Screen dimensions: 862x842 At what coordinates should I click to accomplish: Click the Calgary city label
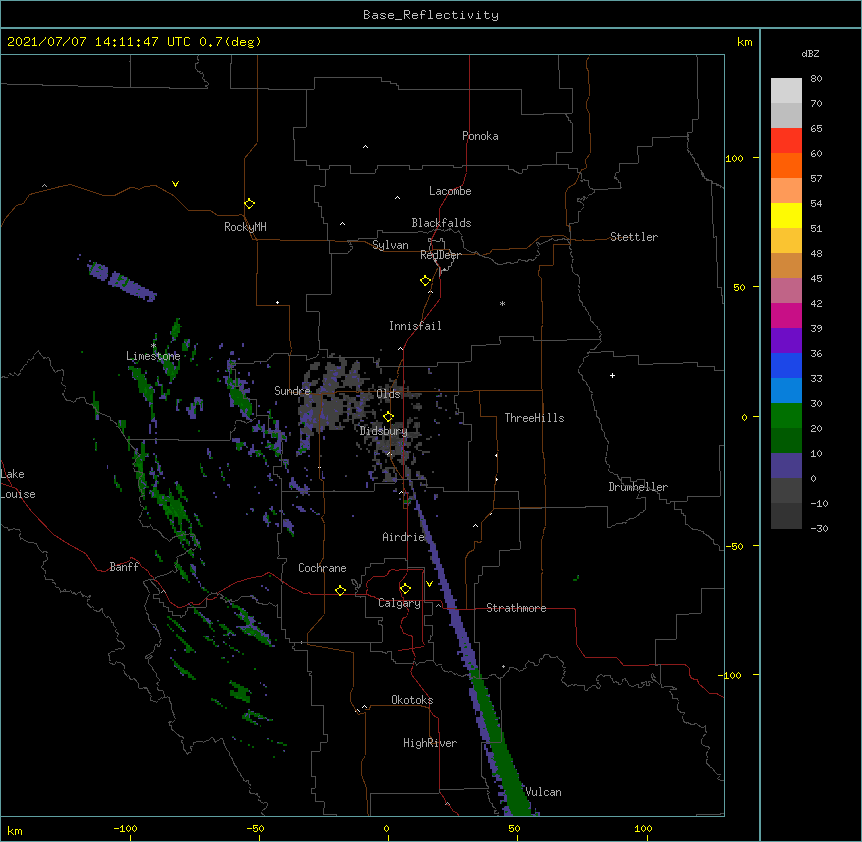pos(399,603)
